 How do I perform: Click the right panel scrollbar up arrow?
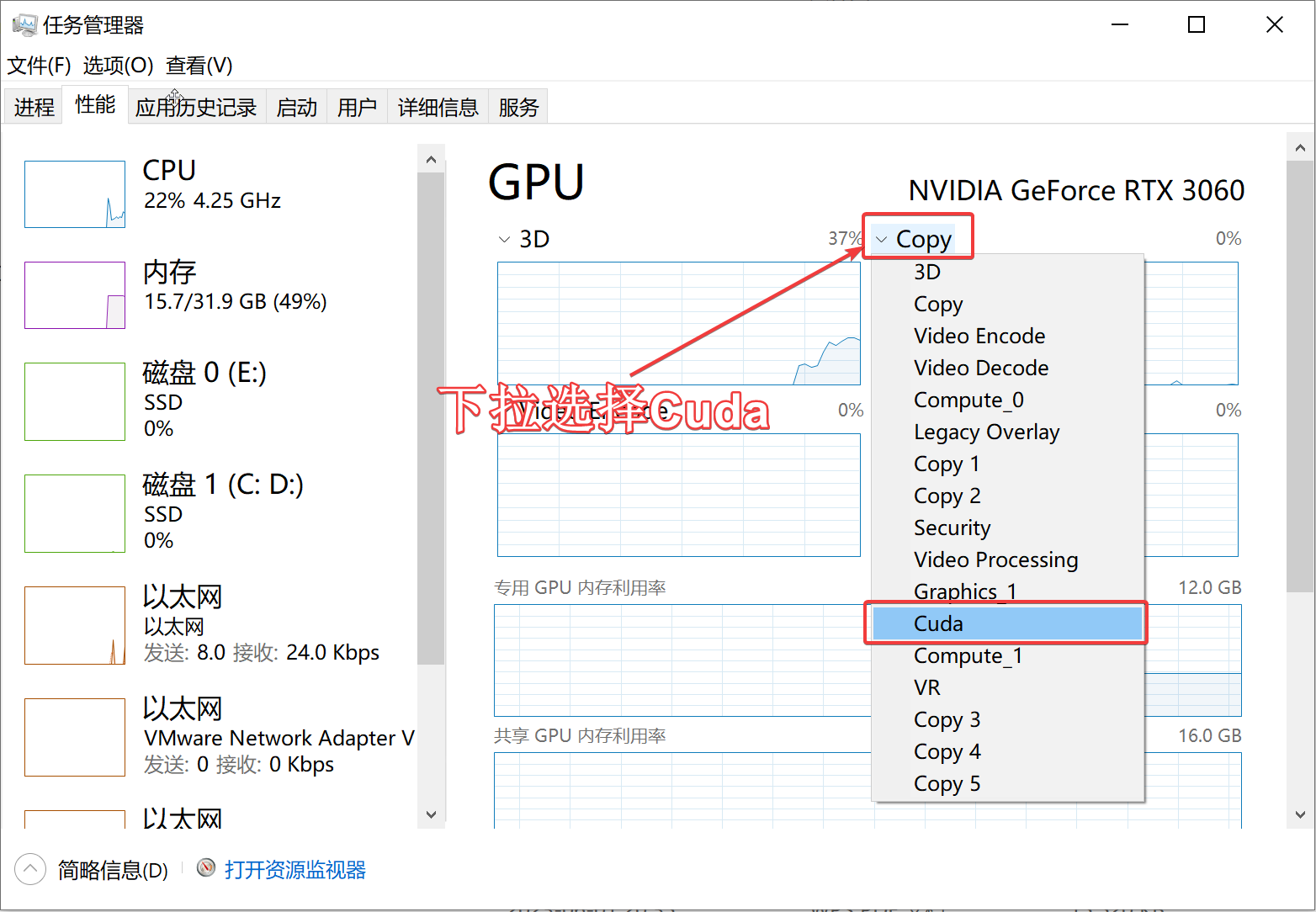pos(1300,147)
